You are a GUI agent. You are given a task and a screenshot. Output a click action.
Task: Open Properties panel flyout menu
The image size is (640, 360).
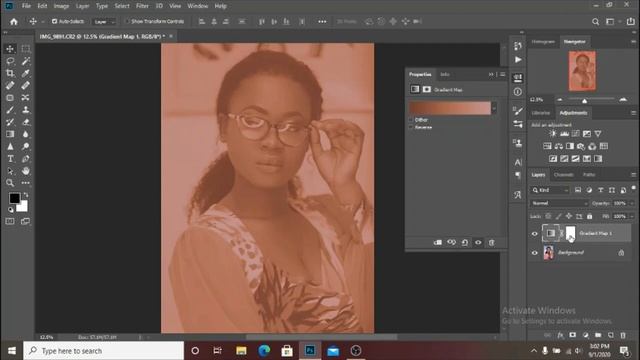[x=503, y=74]
